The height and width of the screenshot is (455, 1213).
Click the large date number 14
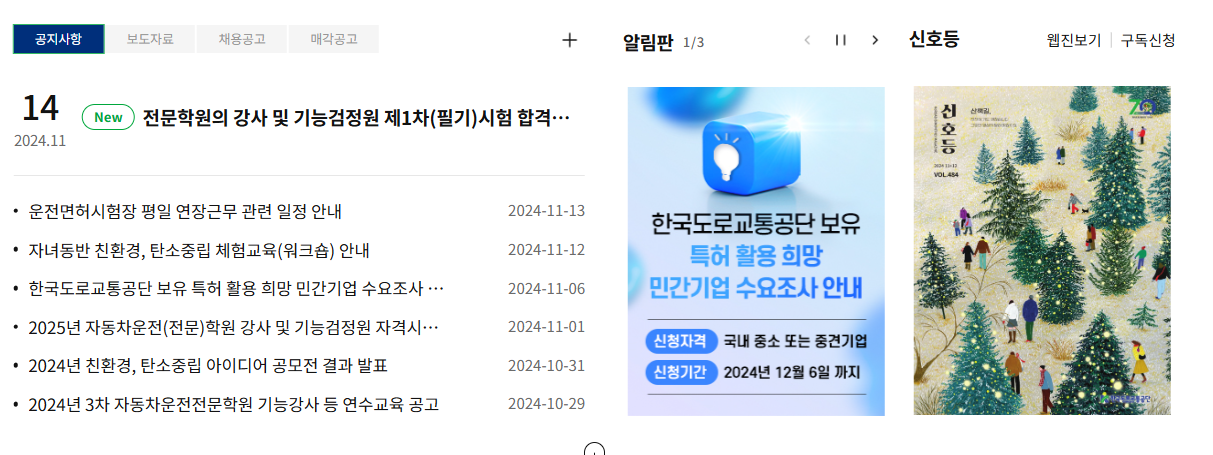coord(40,108)
